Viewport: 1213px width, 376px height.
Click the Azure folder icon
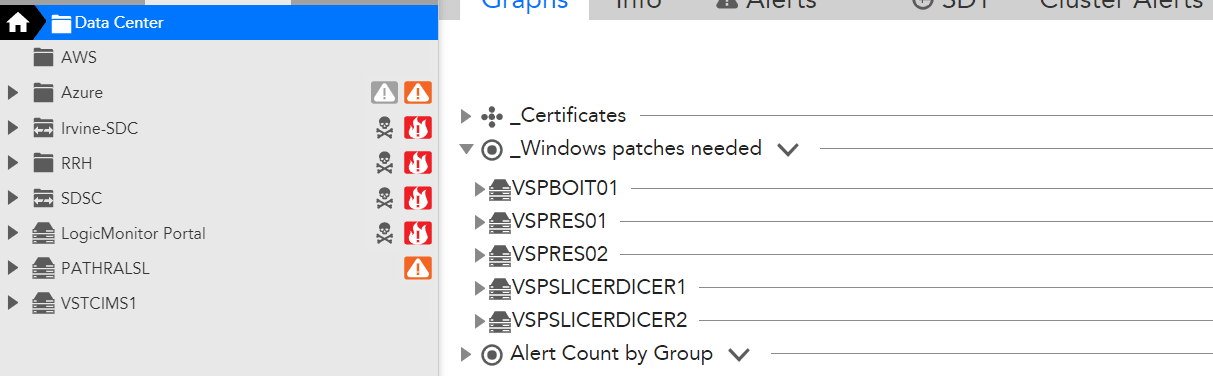point(42,92)
